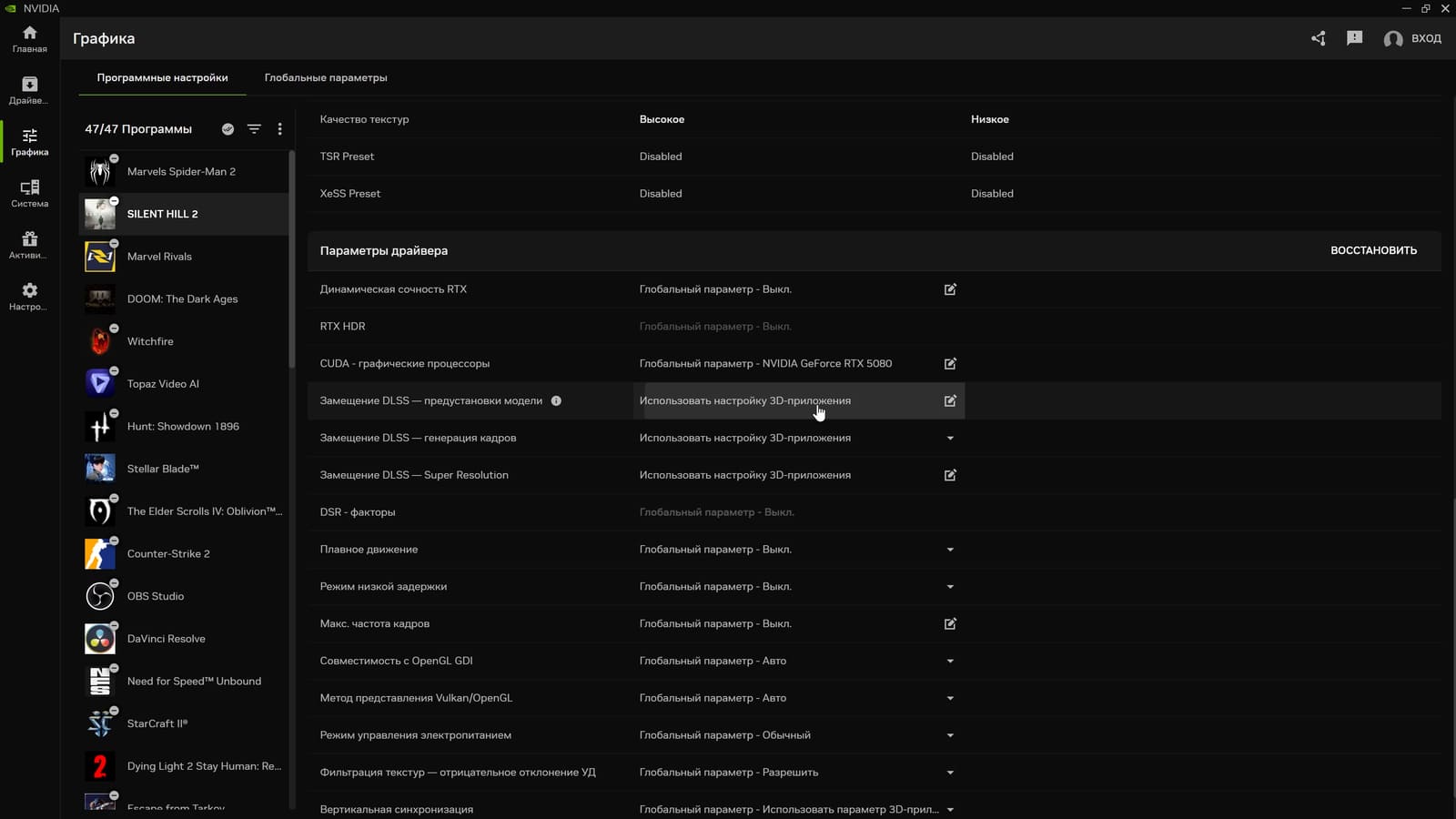Open the Система sidebar section
The height and width of the screenshot is (819, 1456).
[x=29, y=194]
